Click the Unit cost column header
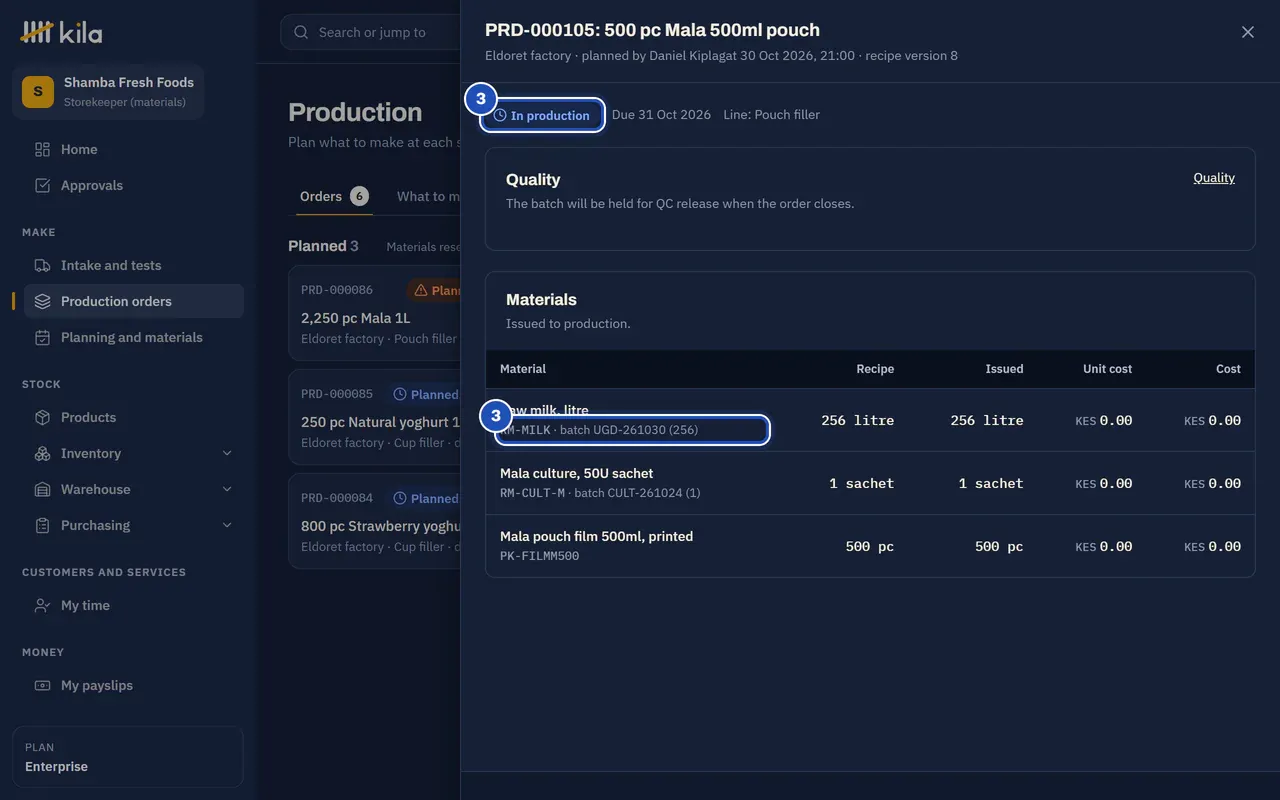This screenshot has height=800, width=1280. (x=1107, y=369)
